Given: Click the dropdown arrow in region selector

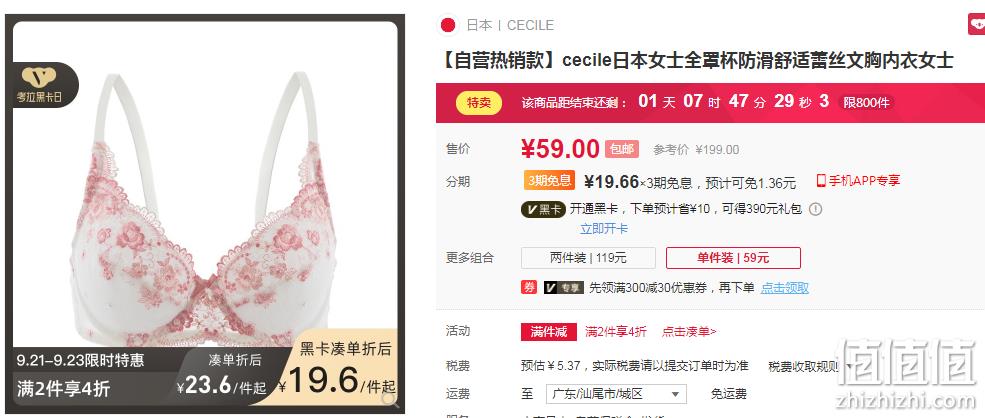Looking at the screenshot, I should click(675, 395).
